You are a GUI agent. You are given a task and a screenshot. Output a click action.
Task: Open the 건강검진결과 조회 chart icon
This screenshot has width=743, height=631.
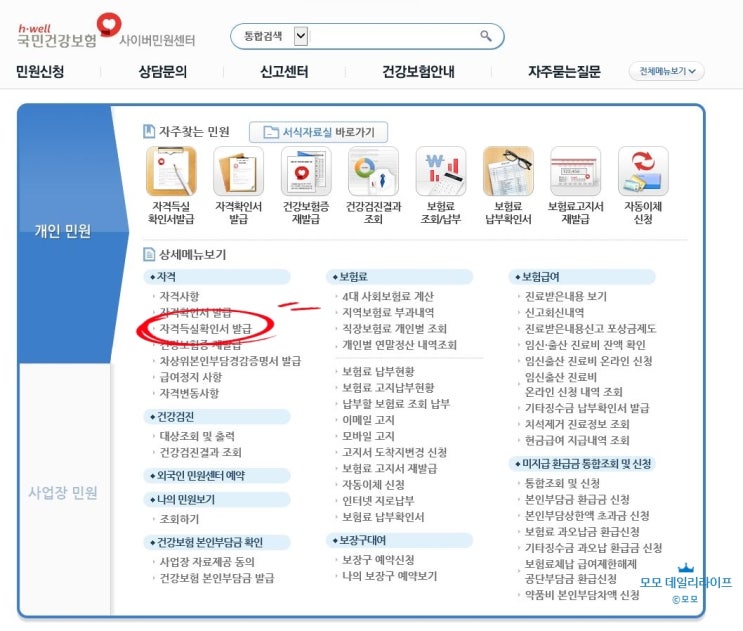tap(373, 171)
